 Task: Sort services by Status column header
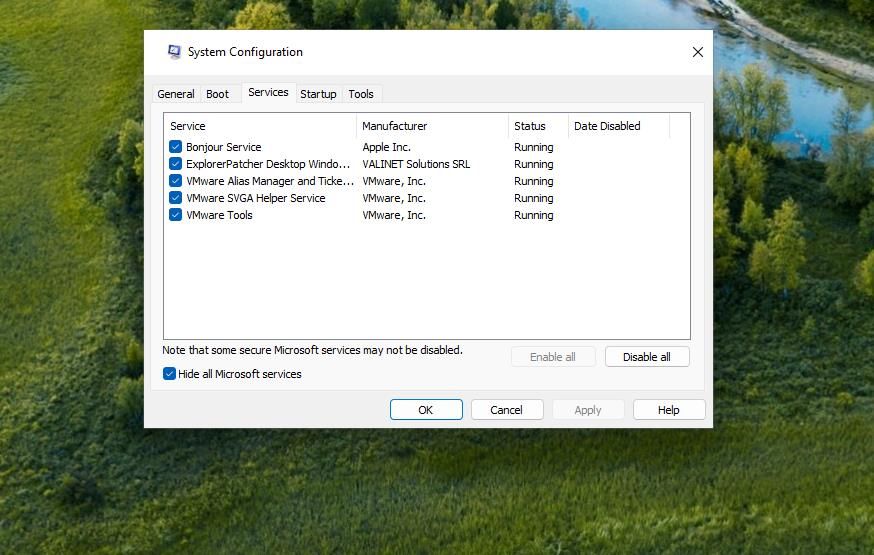[x=538, y=126]
